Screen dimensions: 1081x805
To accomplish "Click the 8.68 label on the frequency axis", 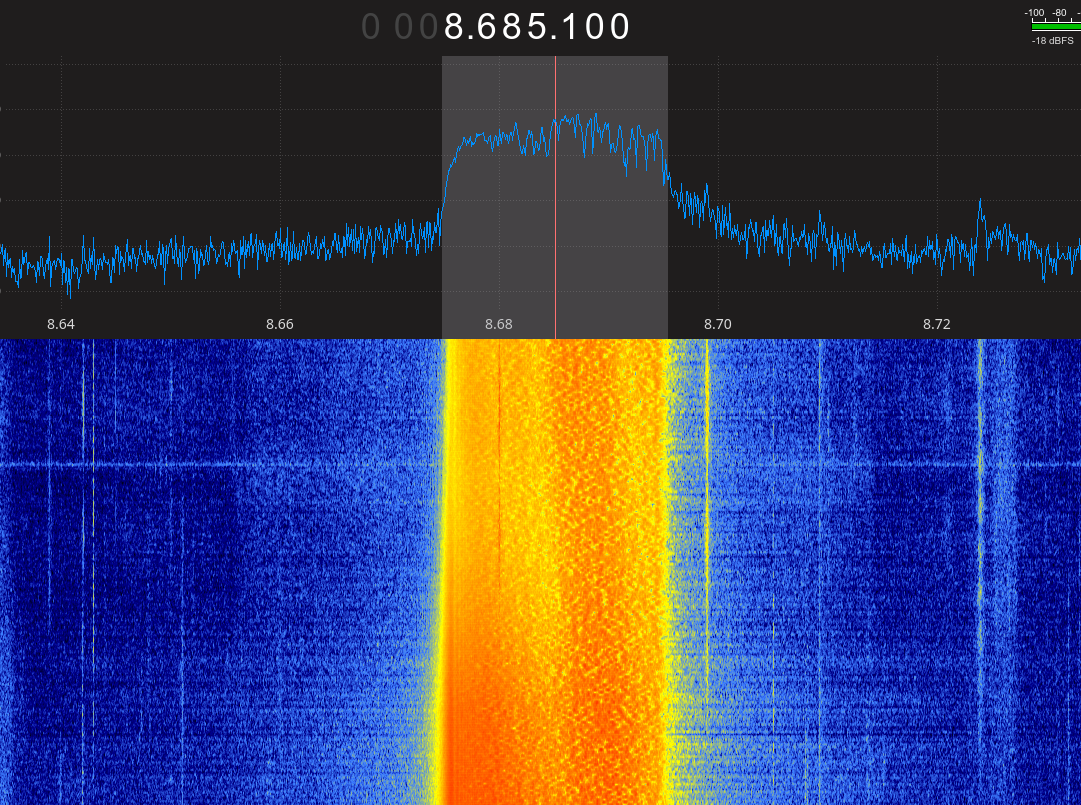I will pyautogui.click(x=498, y=324).
